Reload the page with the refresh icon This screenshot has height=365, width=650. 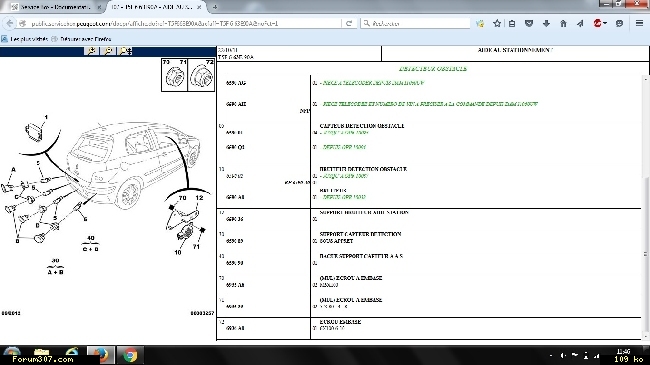[x=349, y=23]
